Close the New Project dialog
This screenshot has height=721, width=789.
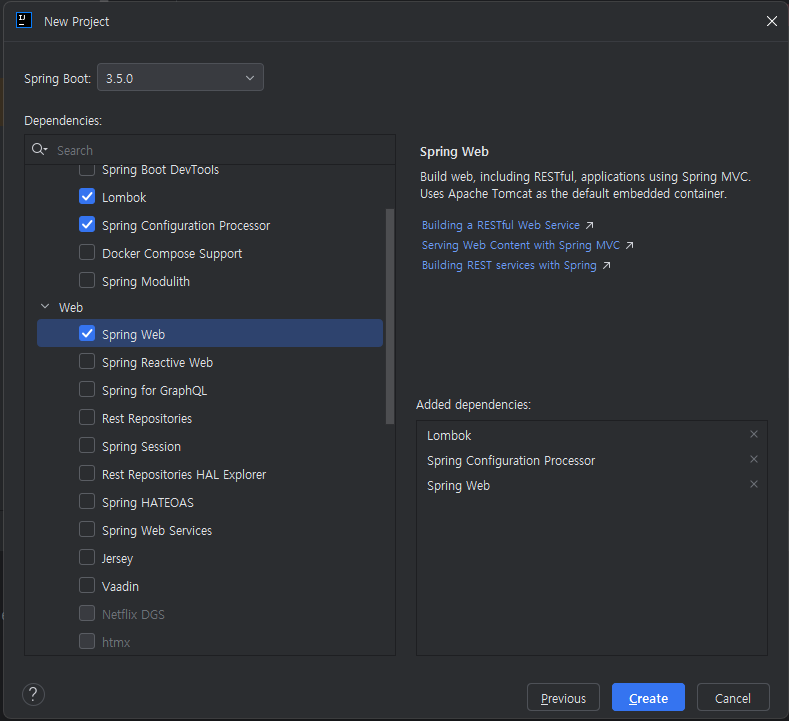click(771, 21)
